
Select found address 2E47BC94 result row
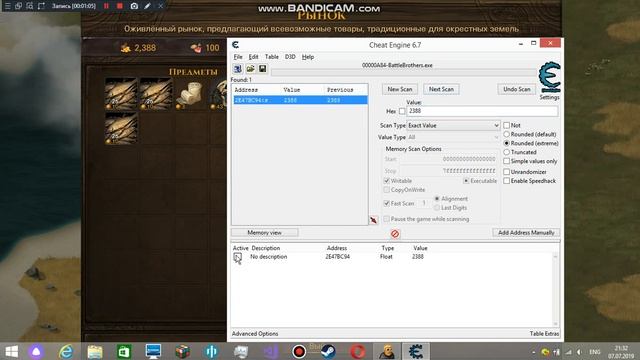300,100
